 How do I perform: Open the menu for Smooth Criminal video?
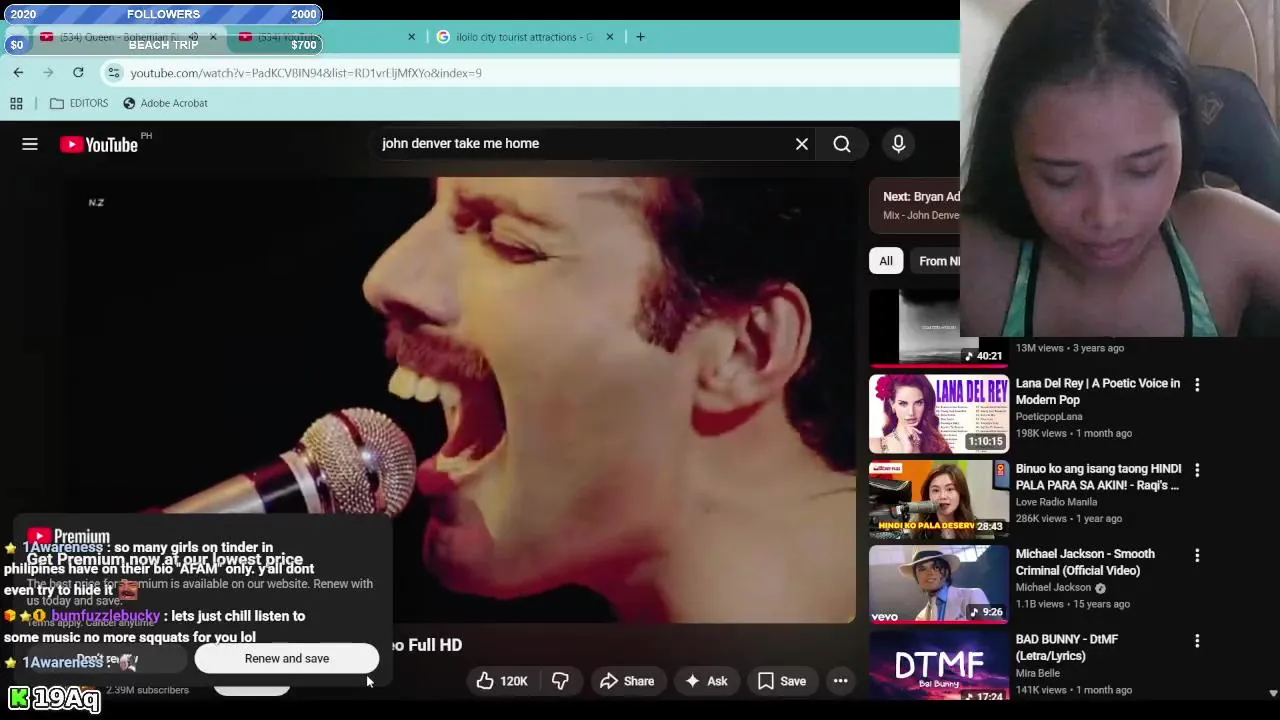click(1197, 555)
